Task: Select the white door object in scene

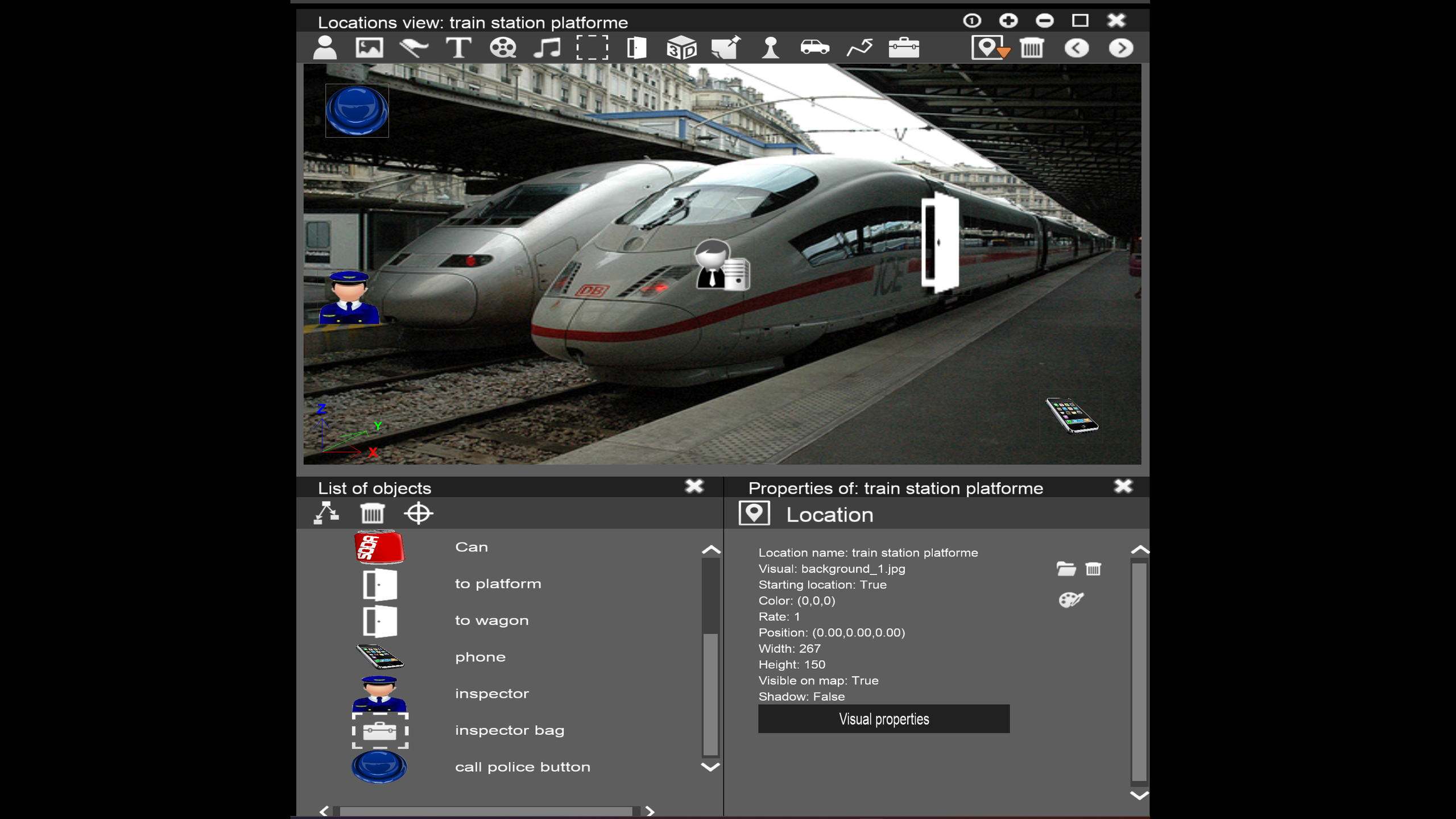Action: tap(940, 243)
